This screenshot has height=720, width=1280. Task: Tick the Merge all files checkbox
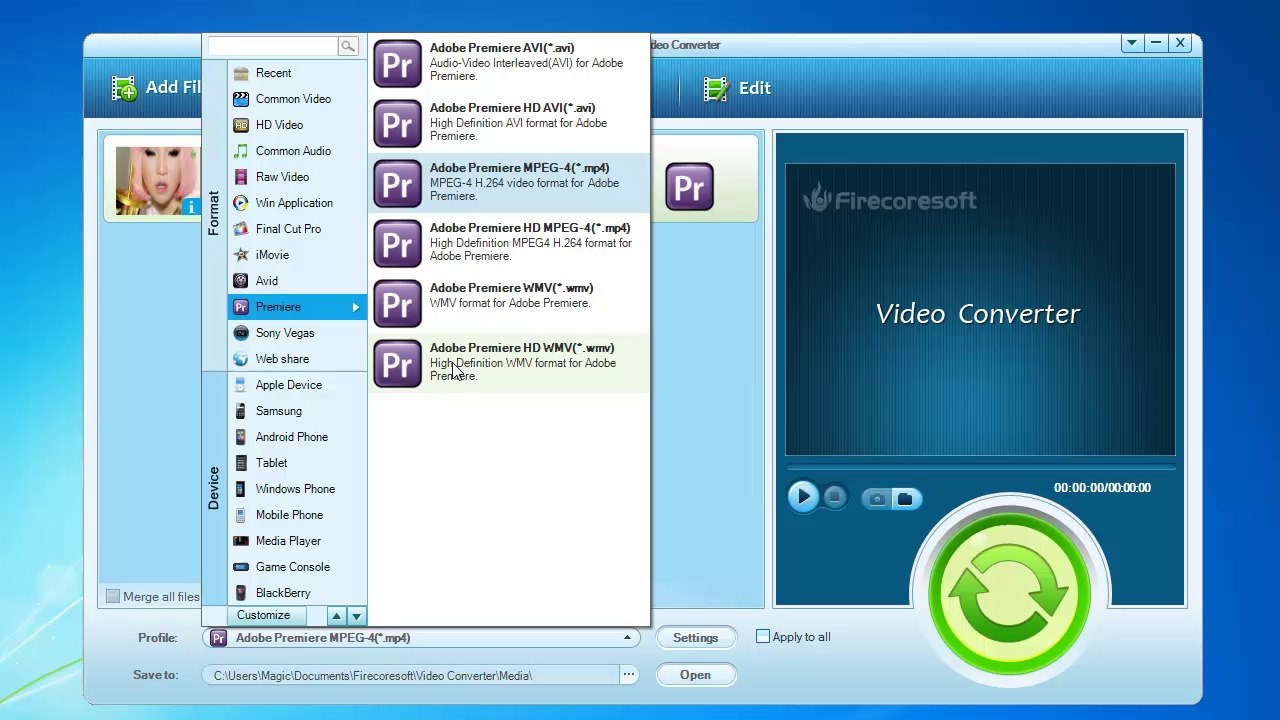(x=113, y=596)
